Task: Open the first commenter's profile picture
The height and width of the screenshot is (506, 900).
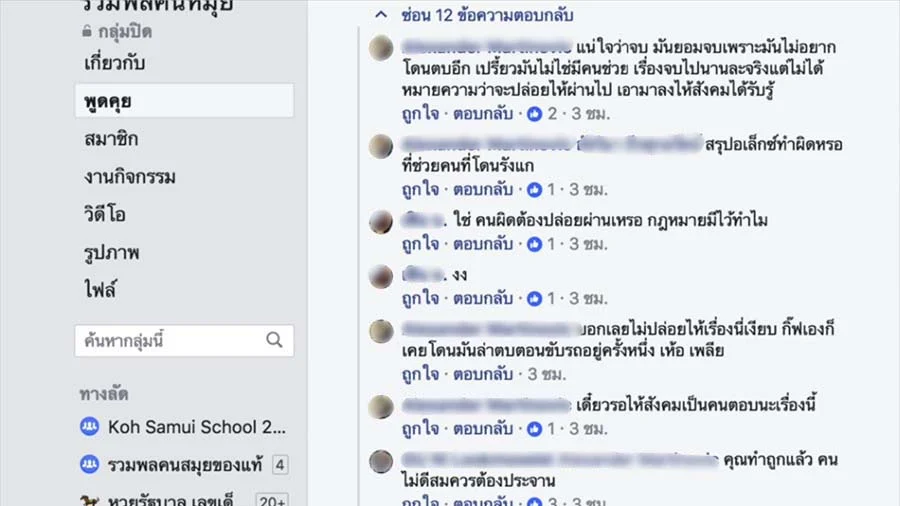Action: (381, 48)
